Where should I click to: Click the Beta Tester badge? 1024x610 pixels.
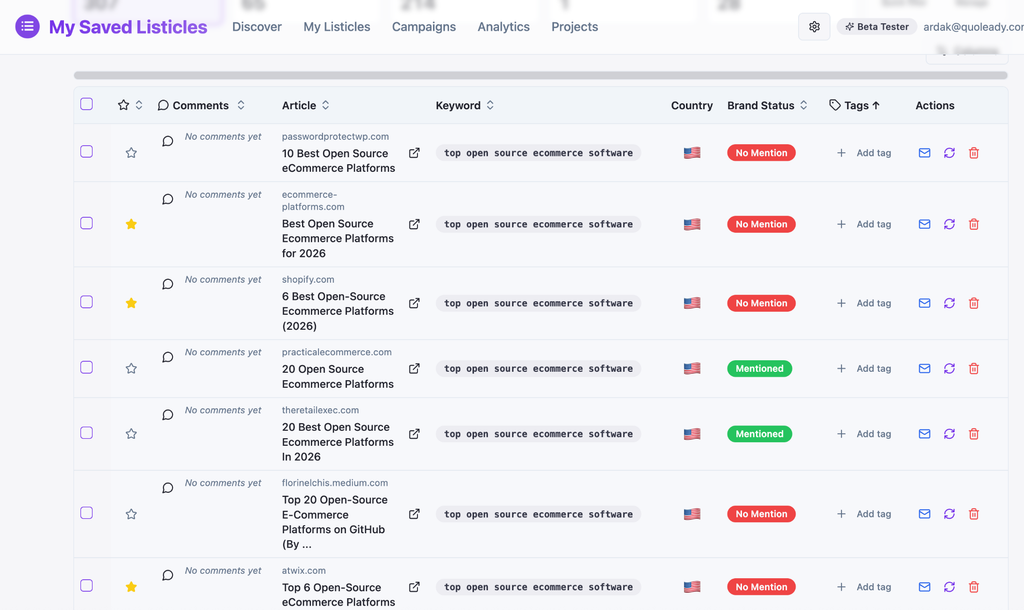pyautogui.click(x=876, y=27)
